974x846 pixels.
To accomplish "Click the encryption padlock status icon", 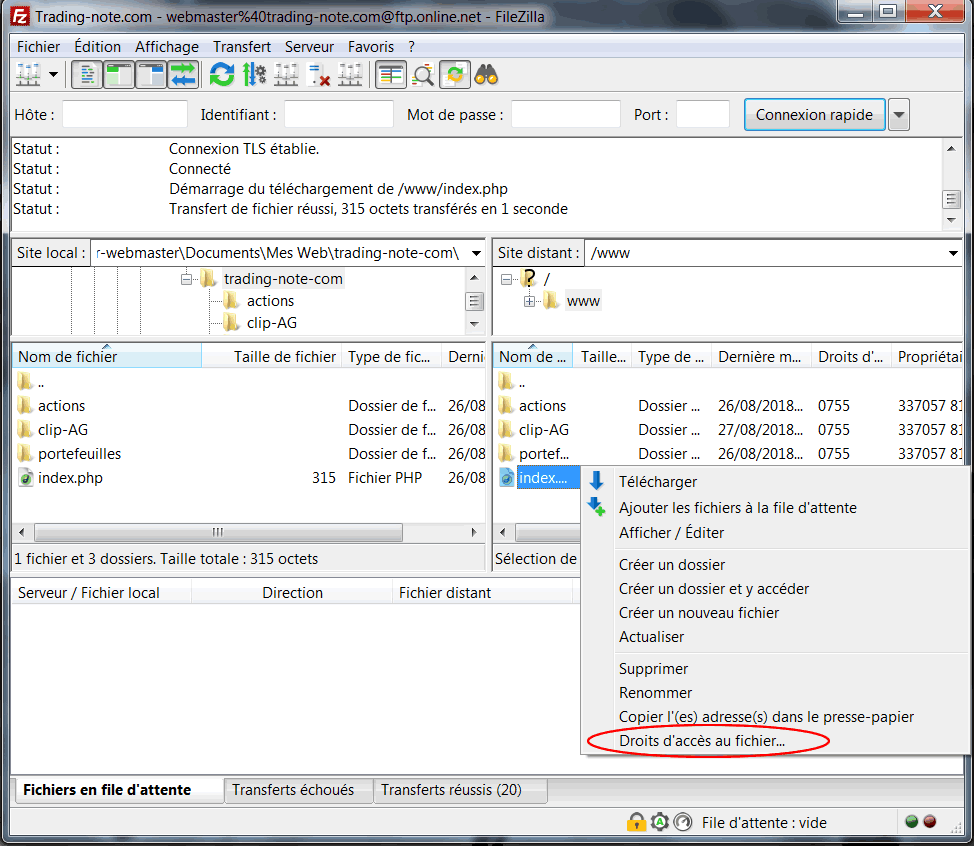I will pos(635,822).
